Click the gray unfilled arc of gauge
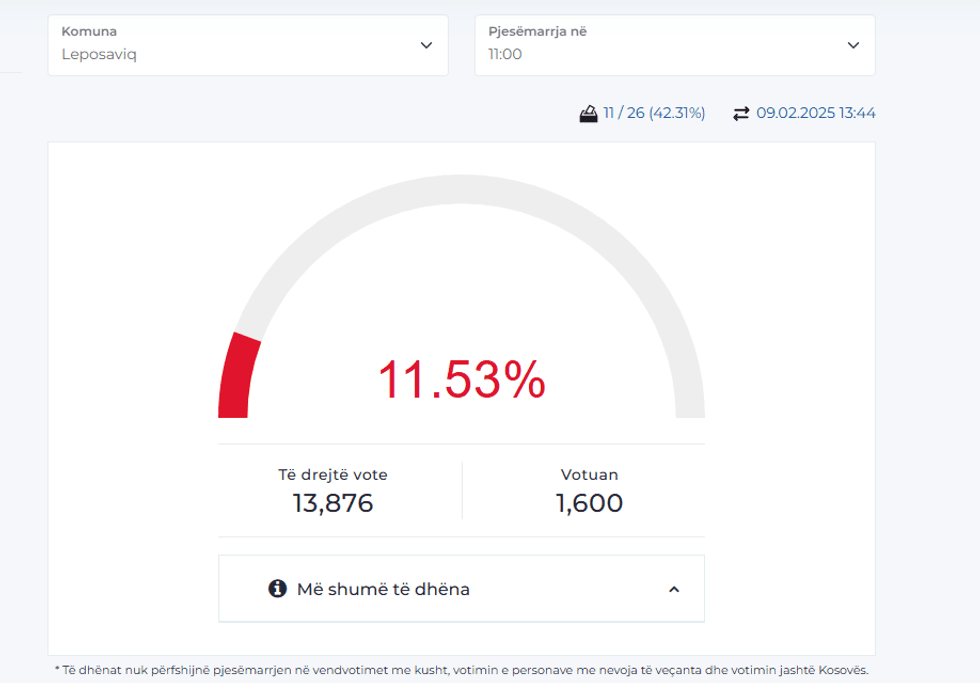 (x=461, y=190)
